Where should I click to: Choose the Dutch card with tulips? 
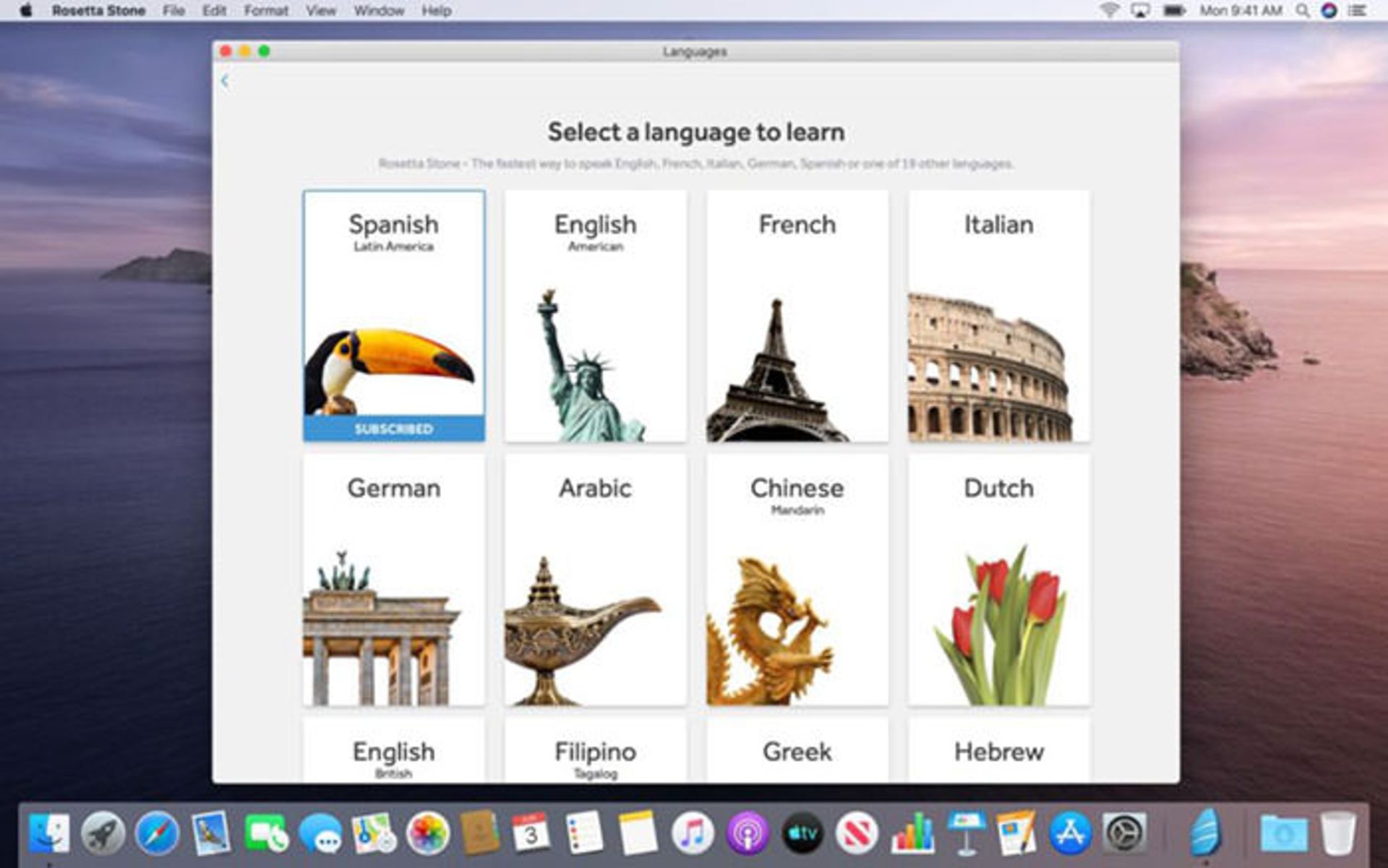point(999,580)
